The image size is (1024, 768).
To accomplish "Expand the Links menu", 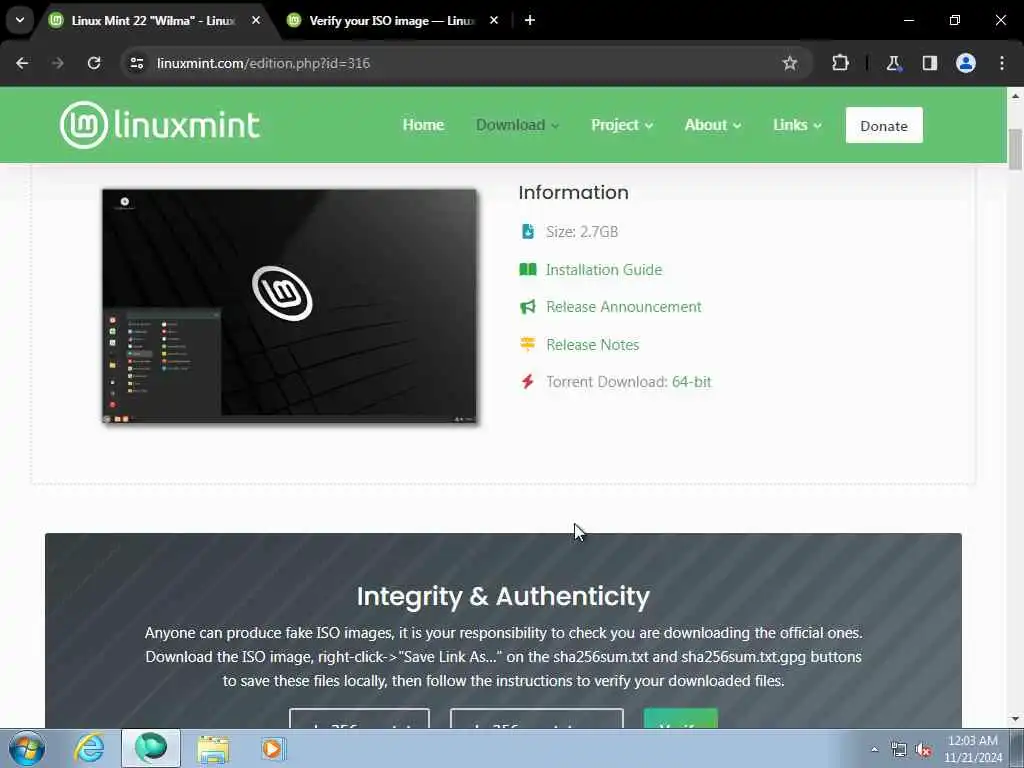I will (797, 125).
